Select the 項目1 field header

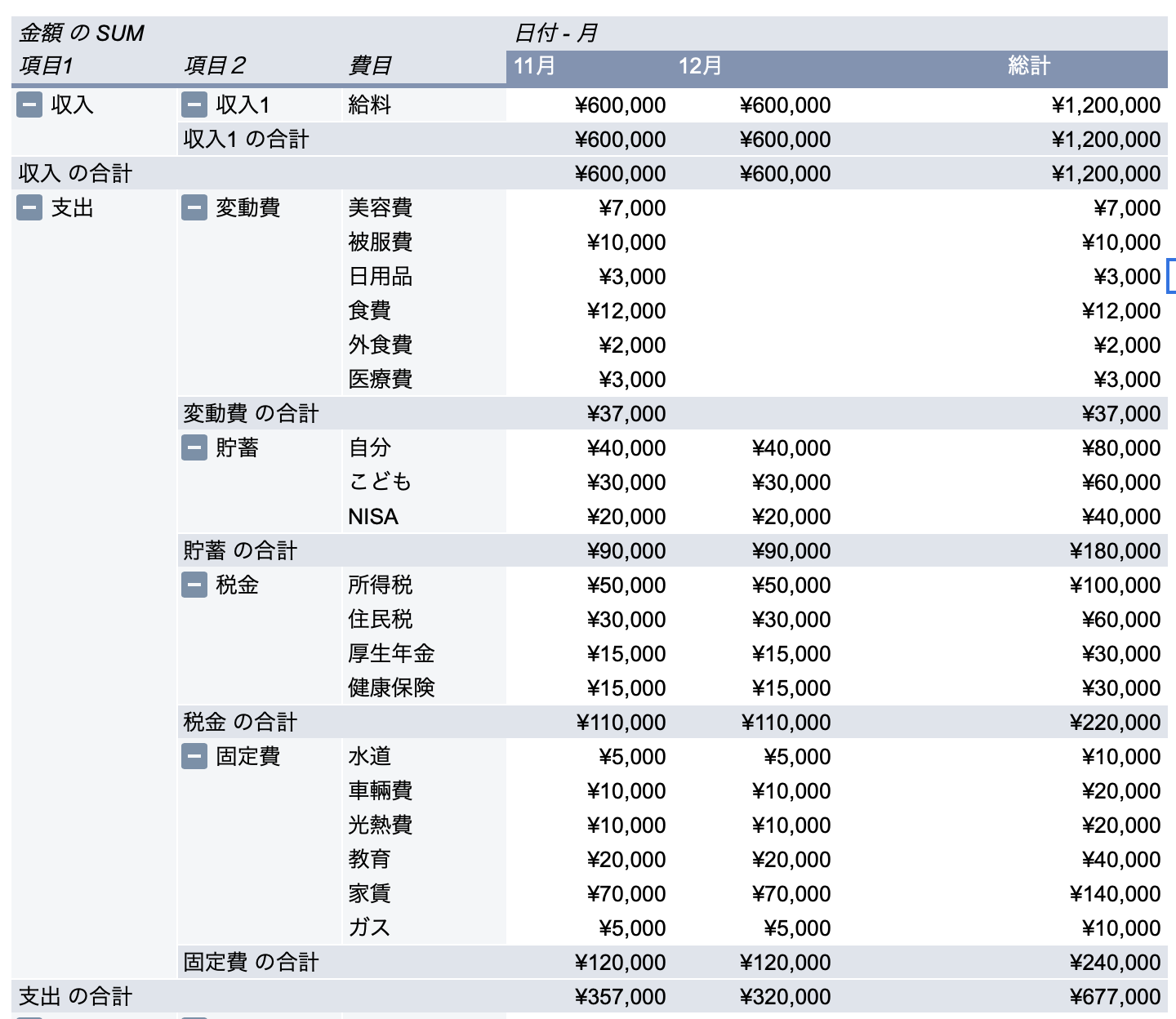pyautogui.click(x=47, y=66)
